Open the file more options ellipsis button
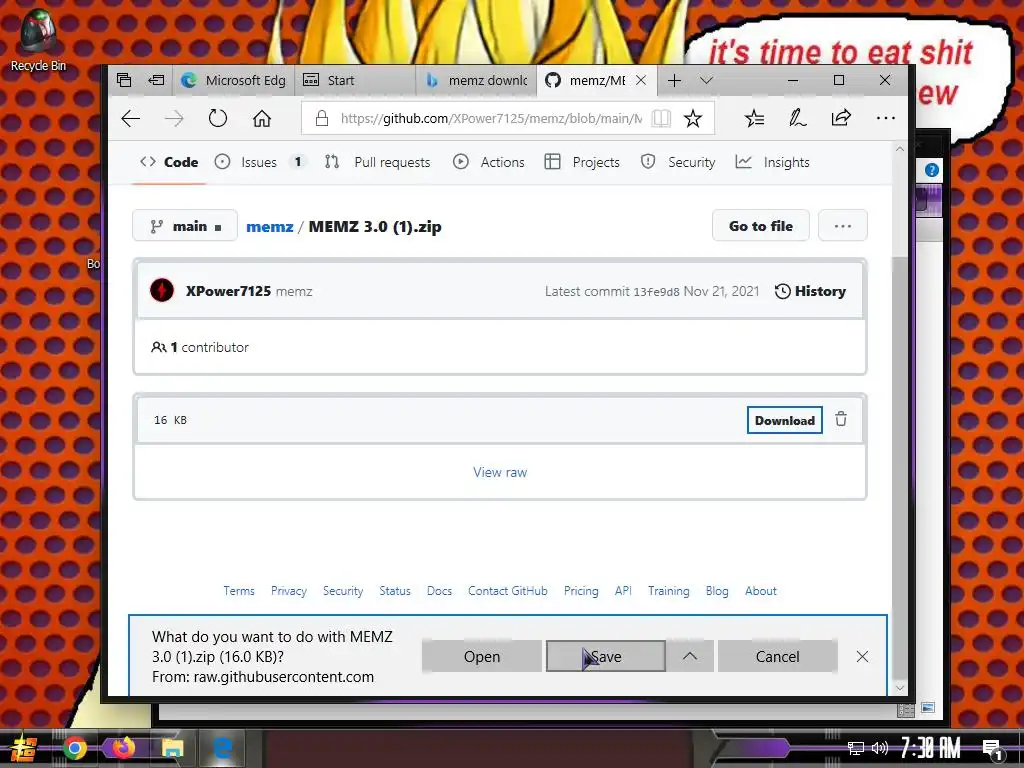 pos(842,226)
